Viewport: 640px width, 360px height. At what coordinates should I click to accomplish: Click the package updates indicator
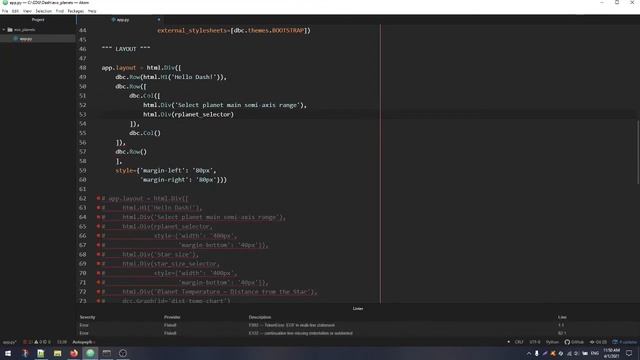click(x=624, y=342)
